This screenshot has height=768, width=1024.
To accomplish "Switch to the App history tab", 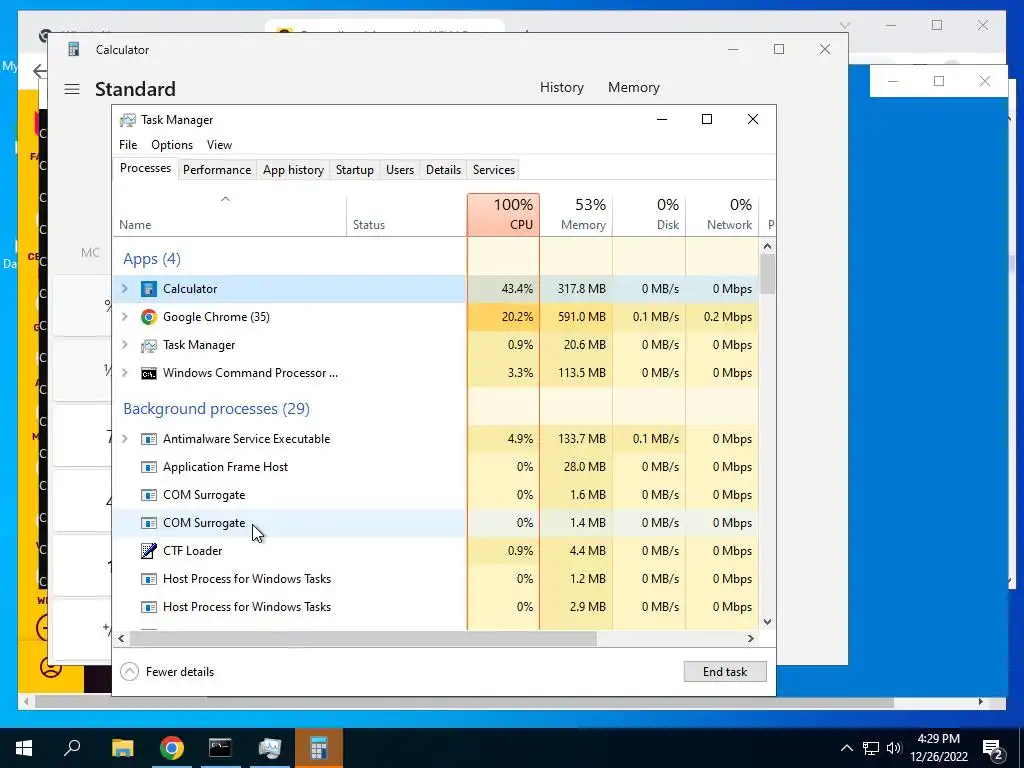I will click(293, 170).
